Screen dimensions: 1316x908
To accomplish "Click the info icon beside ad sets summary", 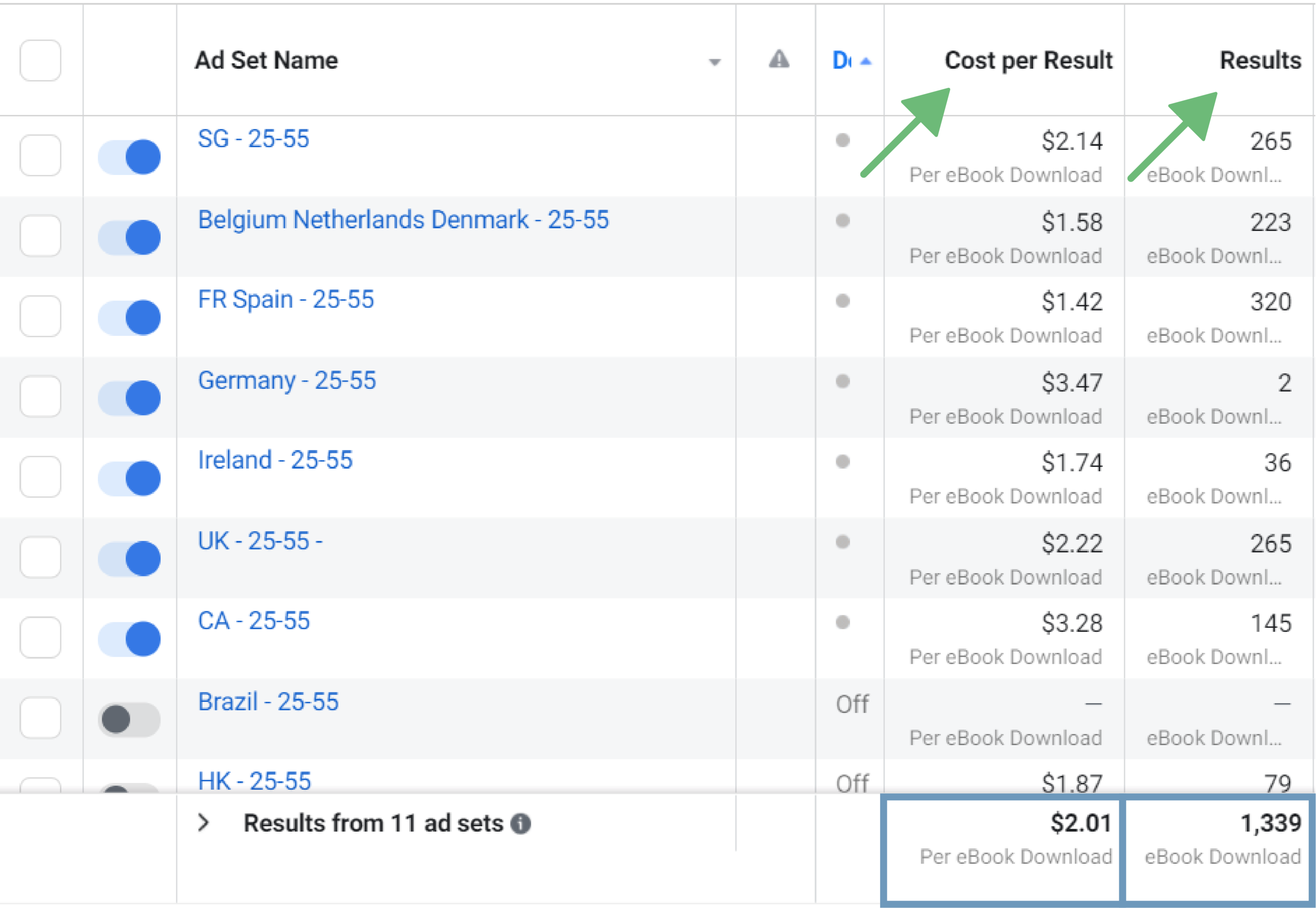I will pyautogui.click(x=520, y=823).
